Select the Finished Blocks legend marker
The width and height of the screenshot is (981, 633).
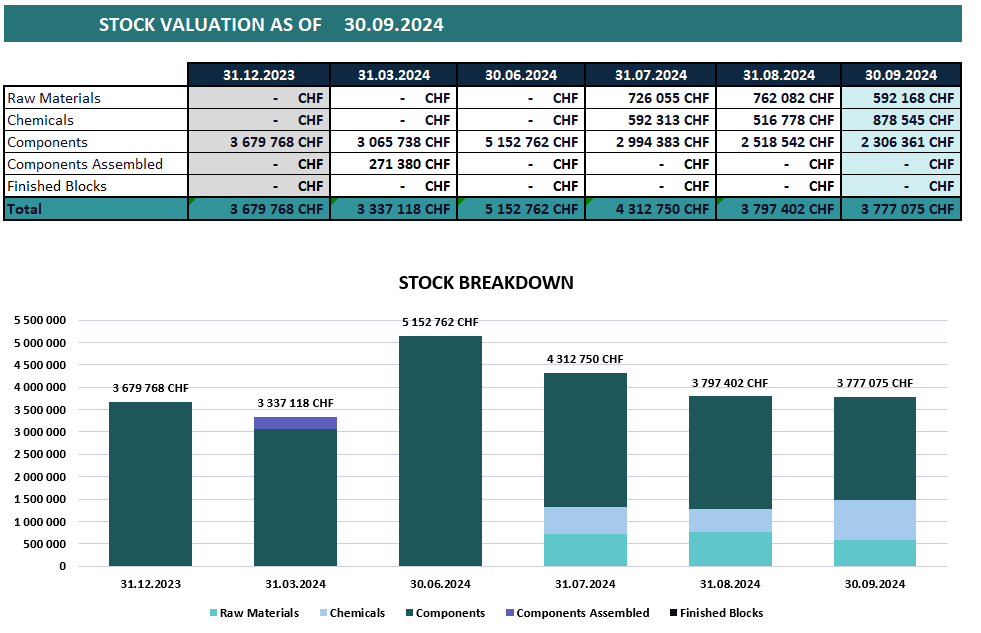tap(675, 612)
